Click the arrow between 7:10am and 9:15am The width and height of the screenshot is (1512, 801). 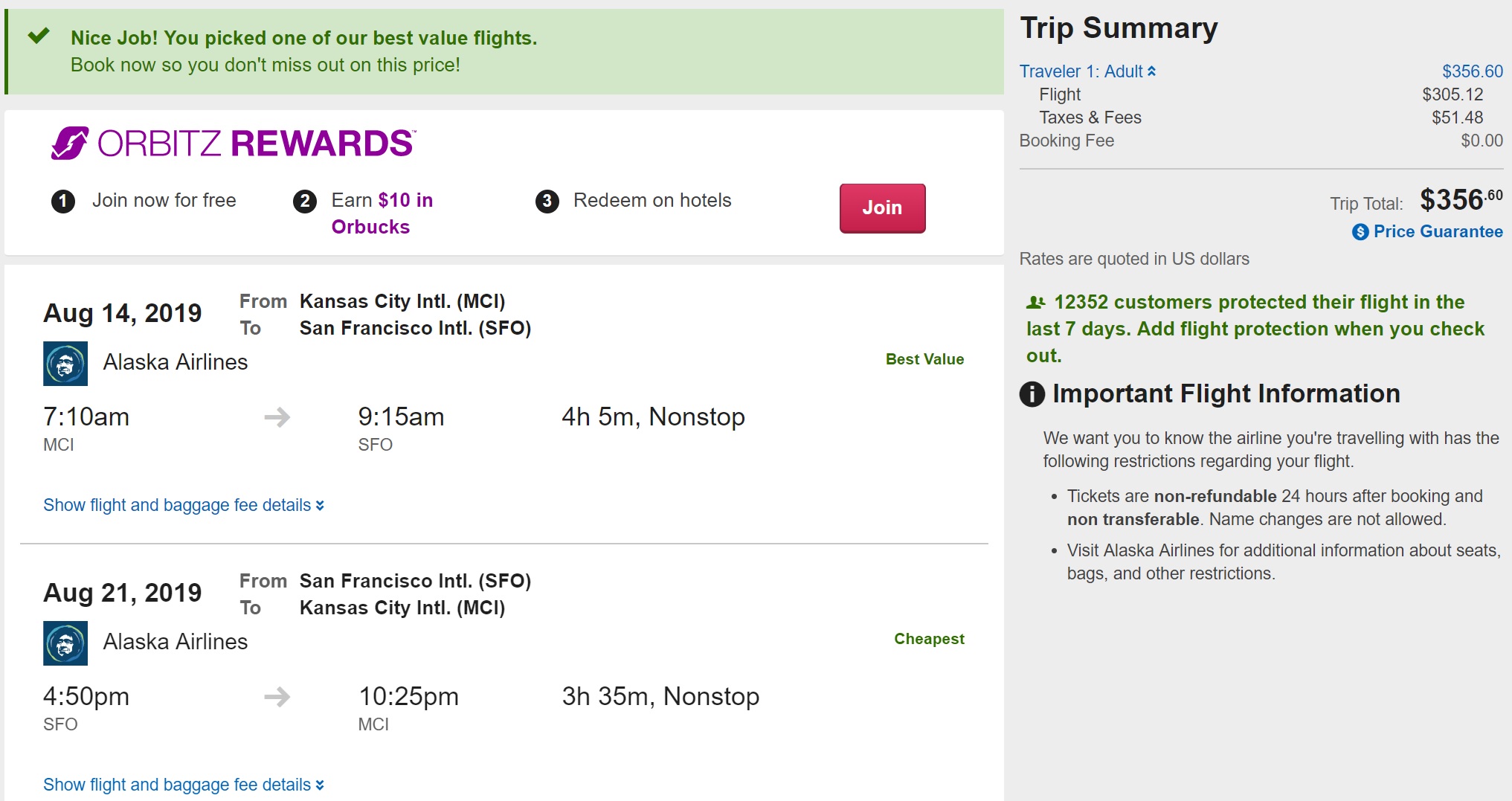277,417
